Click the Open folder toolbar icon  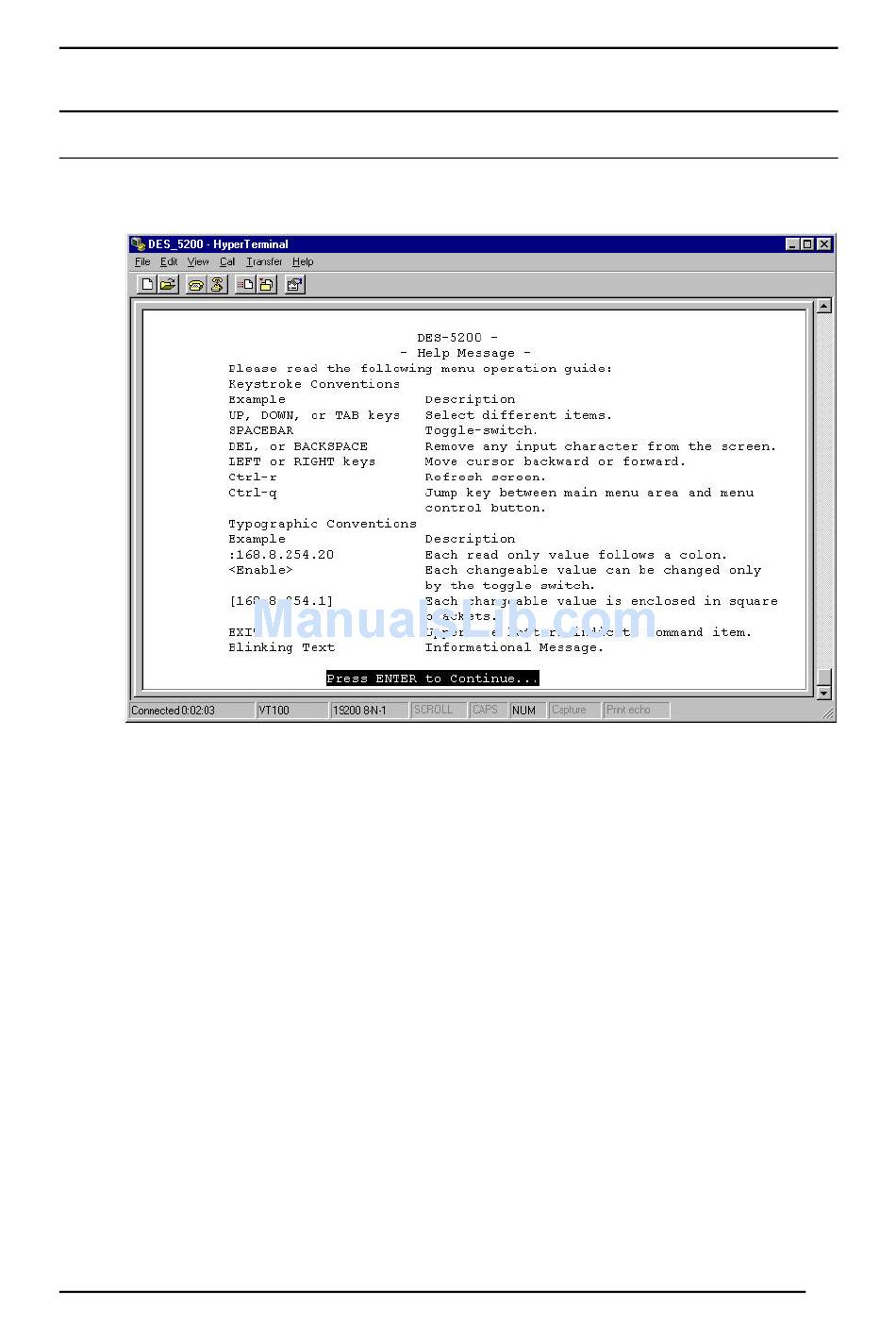coord(168,284)
